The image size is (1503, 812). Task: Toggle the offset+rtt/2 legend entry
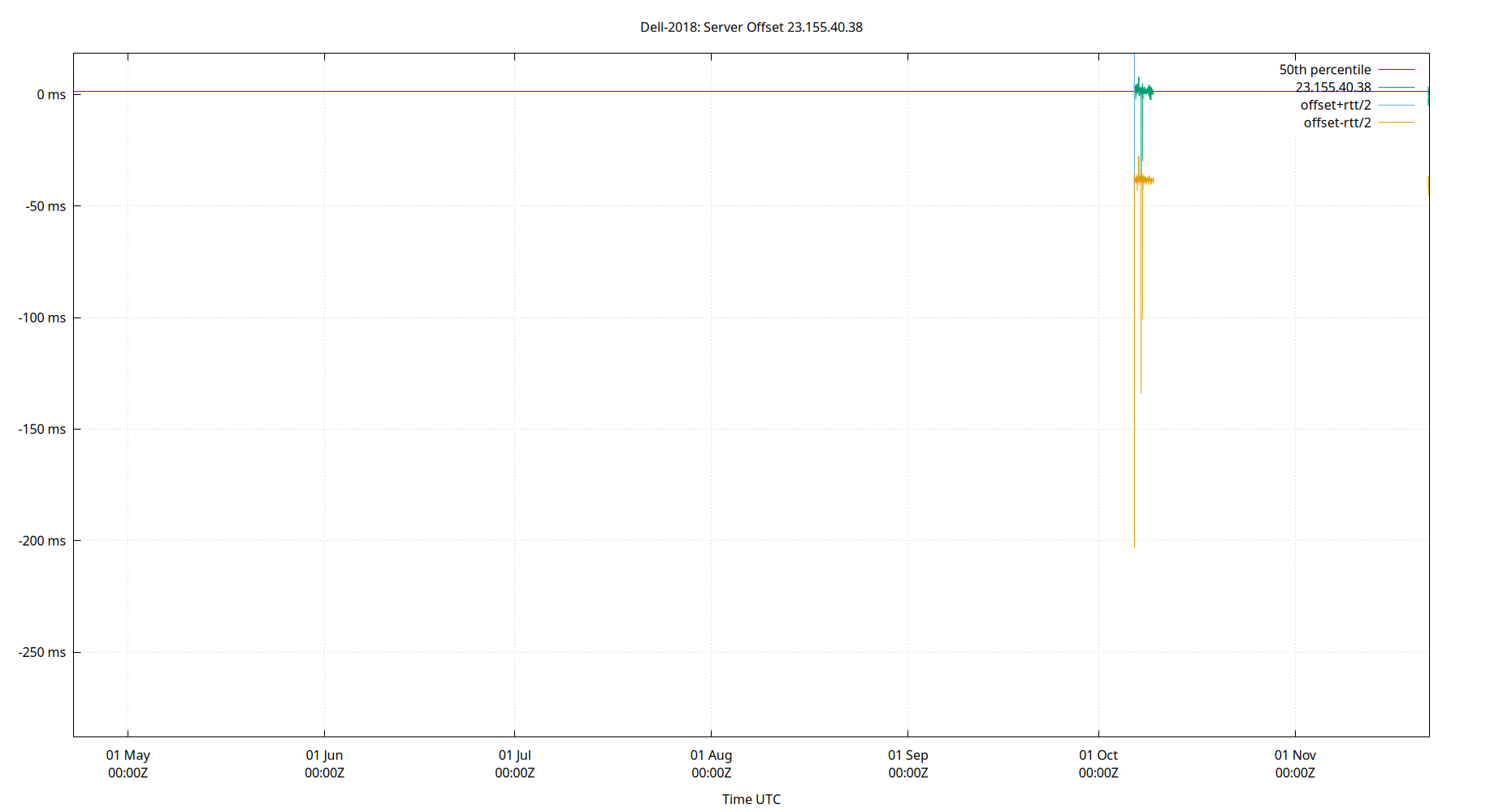click(x=1334, y=105)
